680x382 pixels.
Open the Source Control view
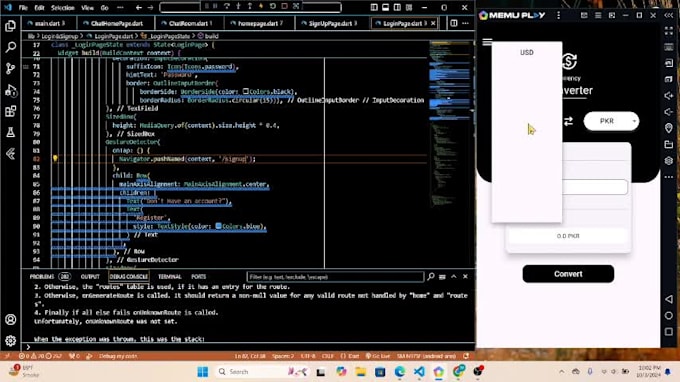coord(10,69)
